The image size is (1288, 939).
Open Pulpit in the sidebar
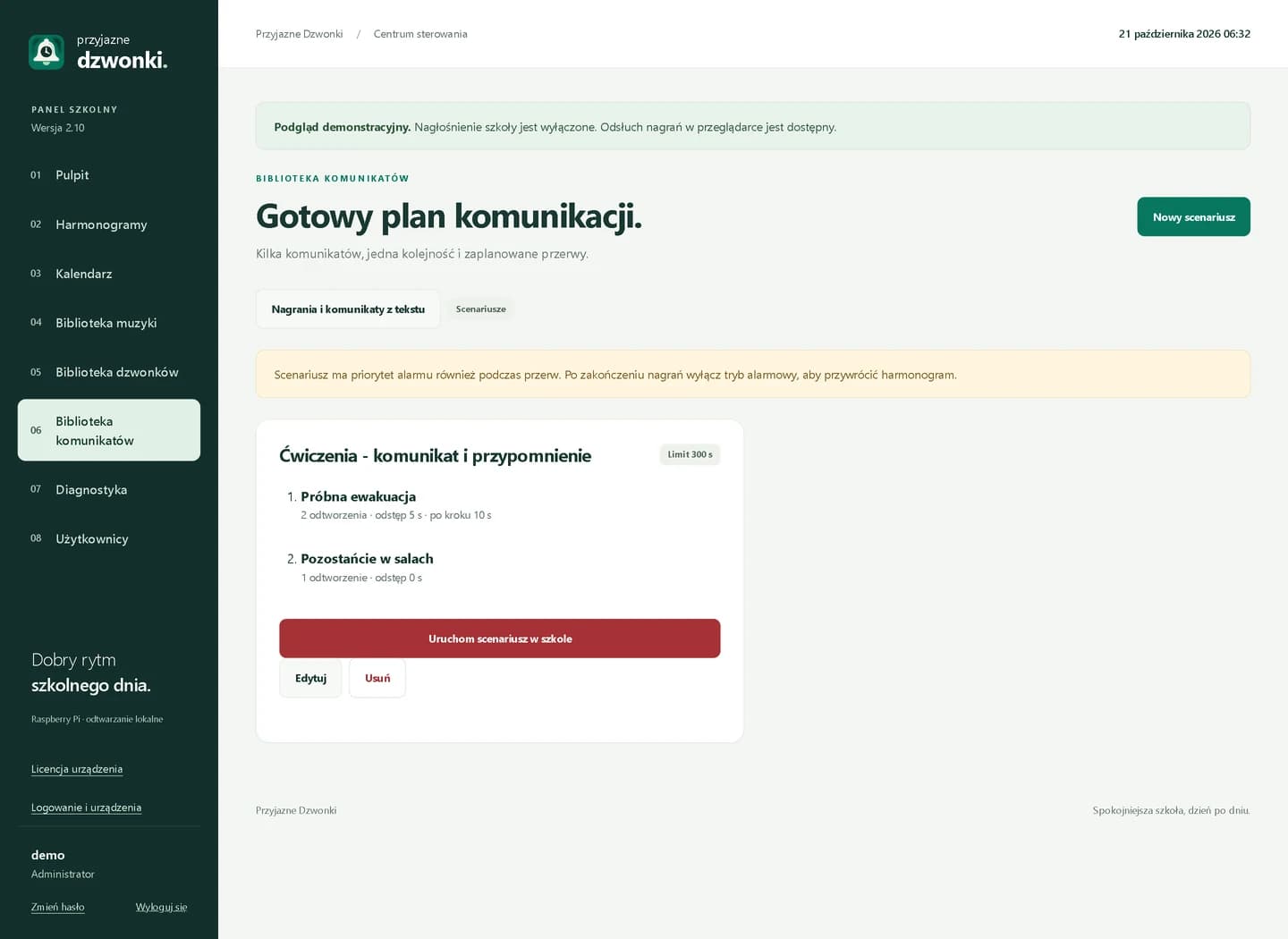click(109, 175)
